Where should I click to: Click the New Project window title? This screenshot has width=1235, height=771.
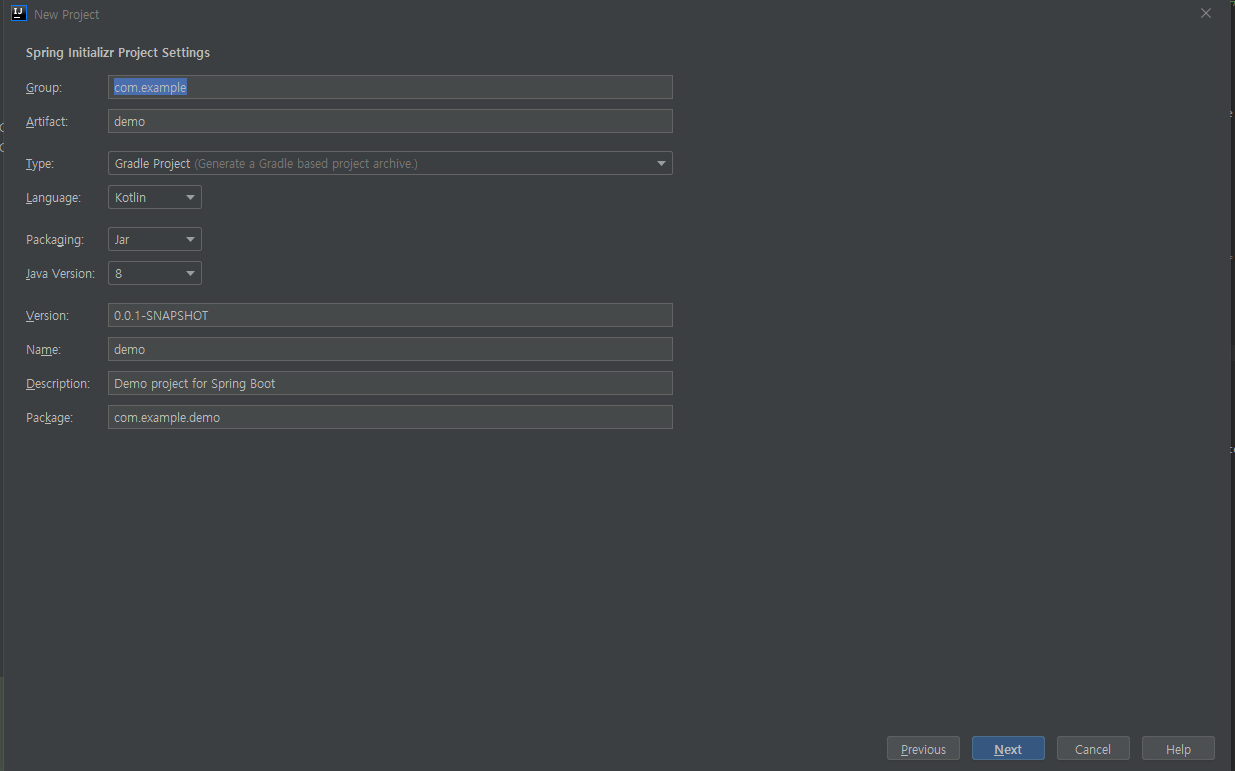tap(67, 15)
